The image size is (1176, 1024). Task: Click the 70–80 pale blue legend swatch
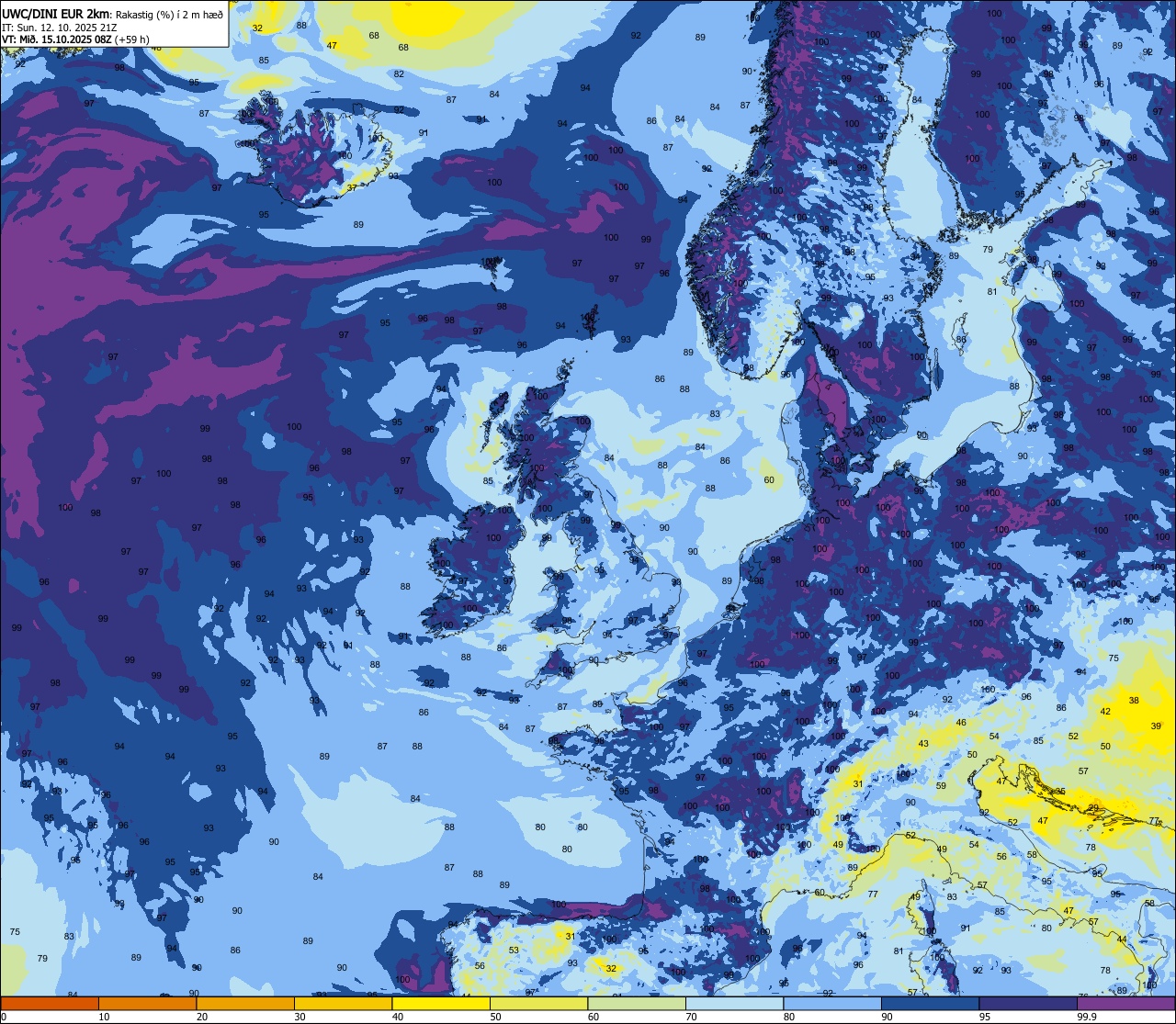pyautogui.click(x=734, y=1004)
